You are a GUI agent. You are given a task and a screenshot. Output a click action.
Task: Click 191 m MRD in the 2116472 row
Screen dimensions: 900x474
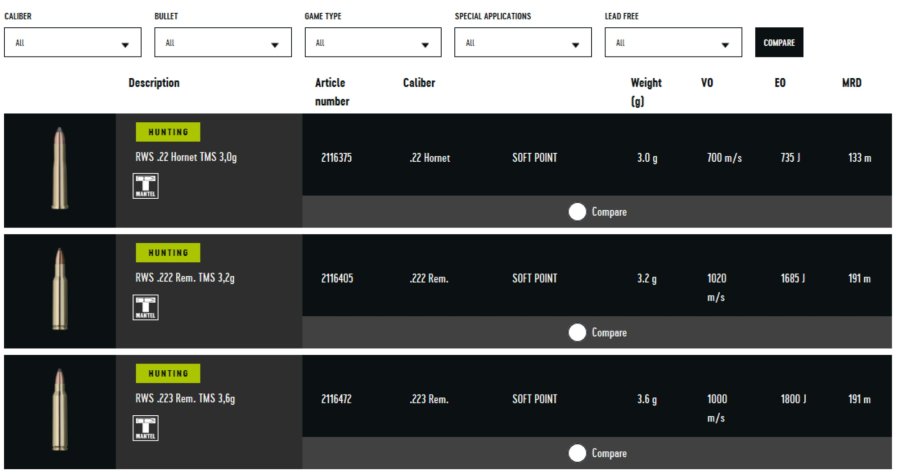(860, 399)
